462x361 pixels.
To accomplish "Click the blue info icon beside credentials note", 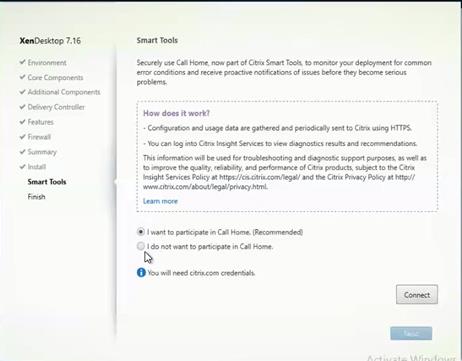I will 141,273.
